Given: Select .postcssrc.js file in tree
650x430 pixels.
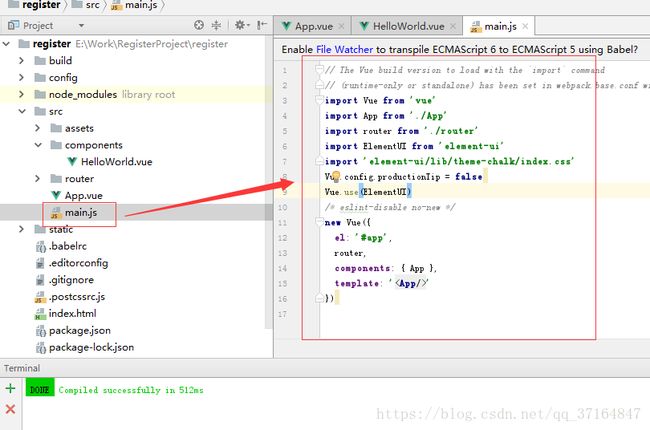Looking at the screenshot, I should coord(77,297).
